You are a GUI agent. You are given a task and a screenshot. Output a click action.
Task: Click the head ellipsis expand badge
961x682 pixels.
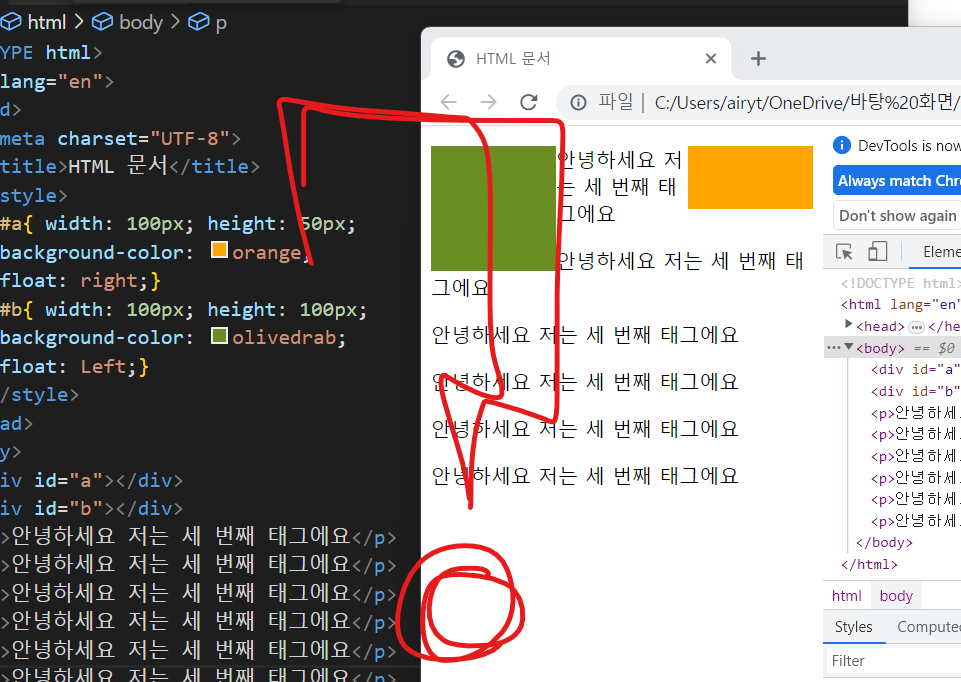click(916, 327)
